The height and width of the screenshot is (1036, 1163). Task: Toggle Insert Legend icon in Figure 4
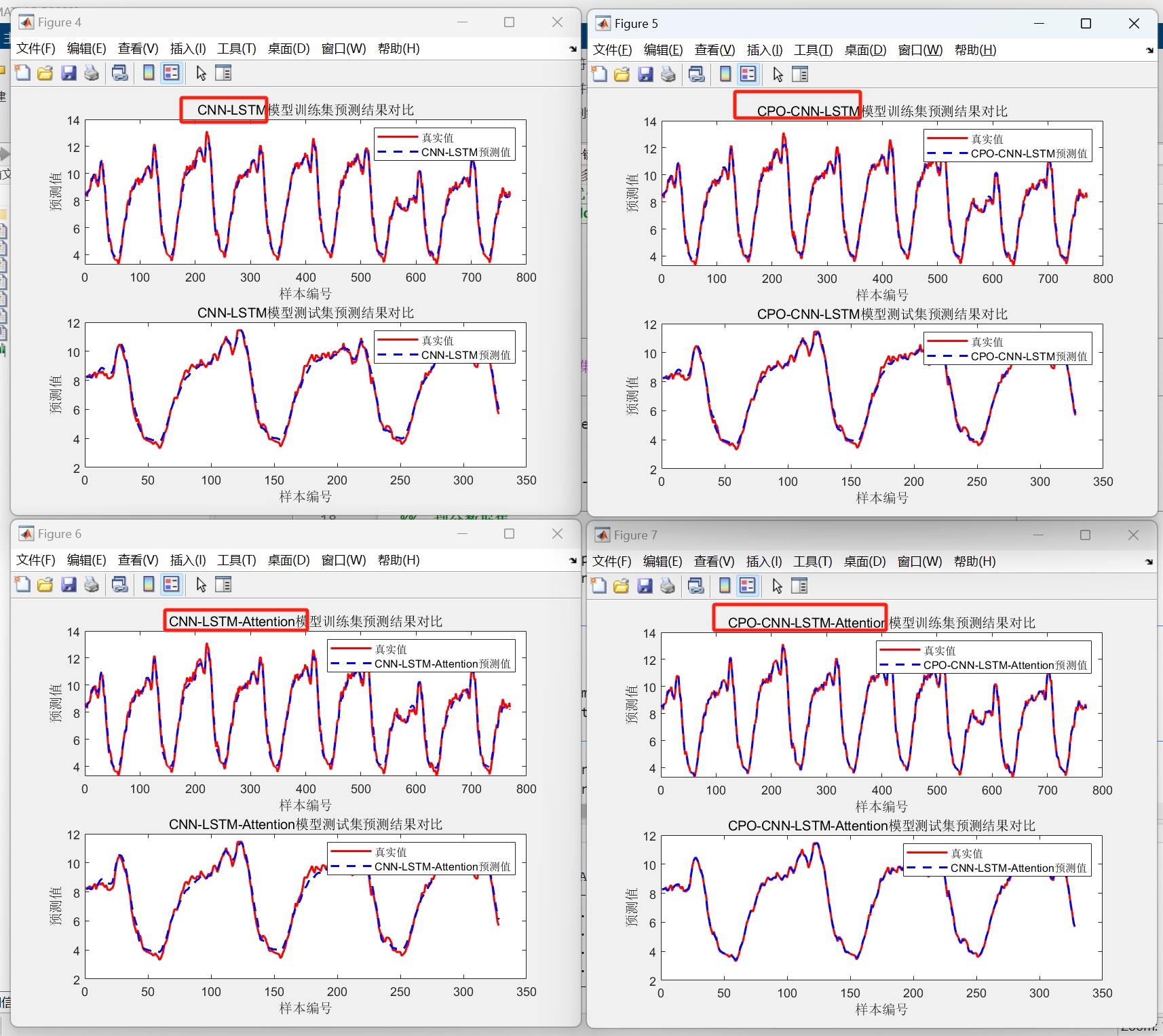click(172, 73)
